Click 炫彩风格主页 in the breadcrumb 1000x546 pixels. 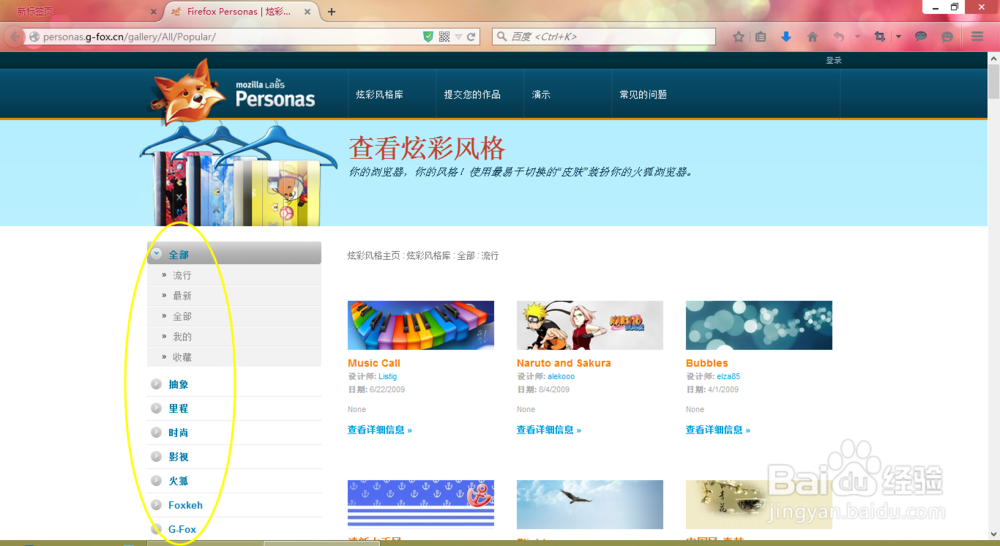(x=374, y=256)
